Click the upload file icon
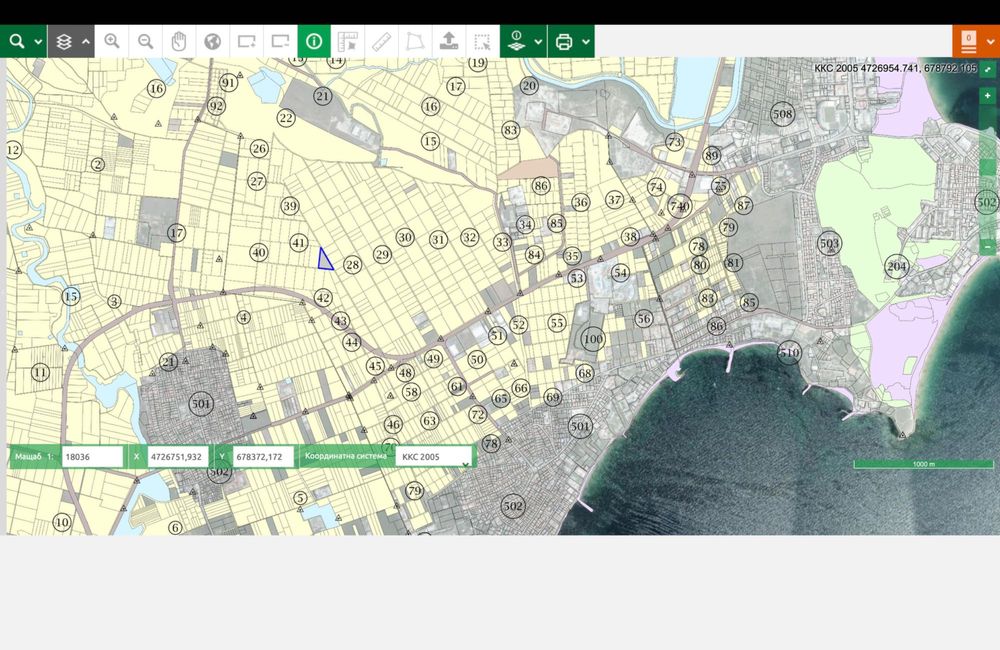 pyautogui.click(x=449, y=42)
